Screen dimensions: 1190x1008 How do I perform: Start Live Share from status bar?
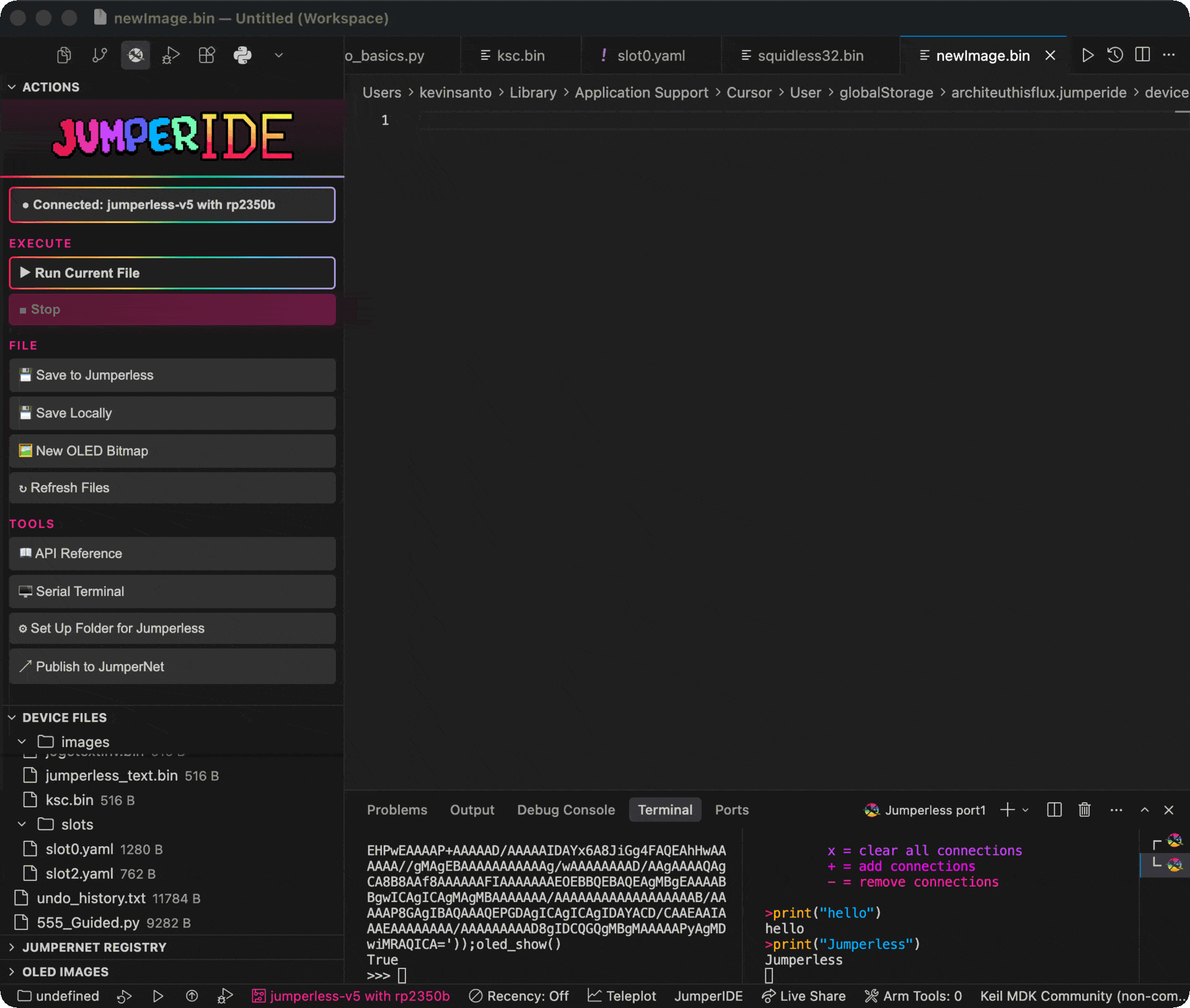(x=804, y=996)
